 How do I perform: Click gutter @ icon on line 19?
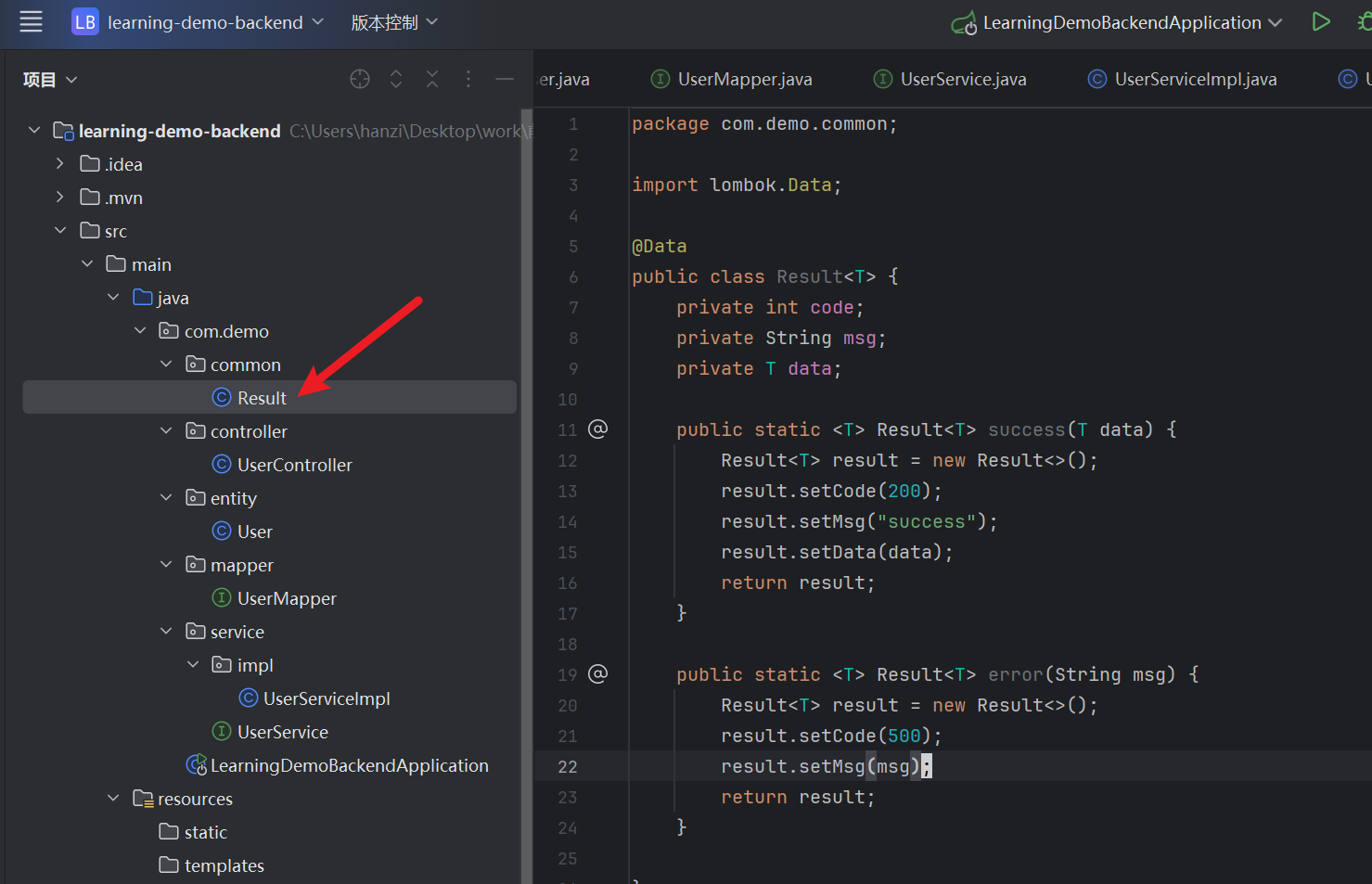pos(598,673)
